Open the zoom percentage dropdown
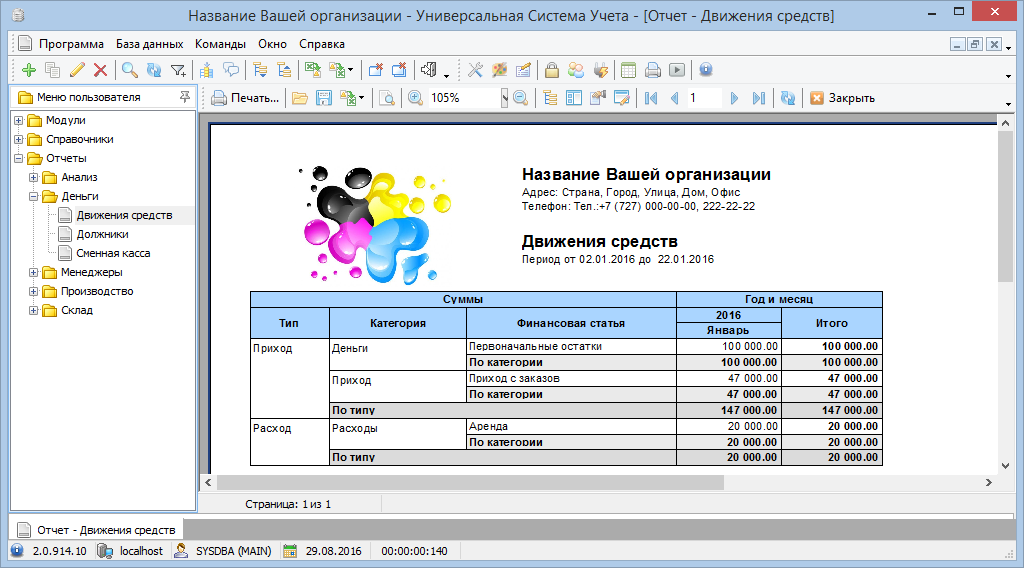The height and width of the screenshot is (568, 1024). click(504, 98)
